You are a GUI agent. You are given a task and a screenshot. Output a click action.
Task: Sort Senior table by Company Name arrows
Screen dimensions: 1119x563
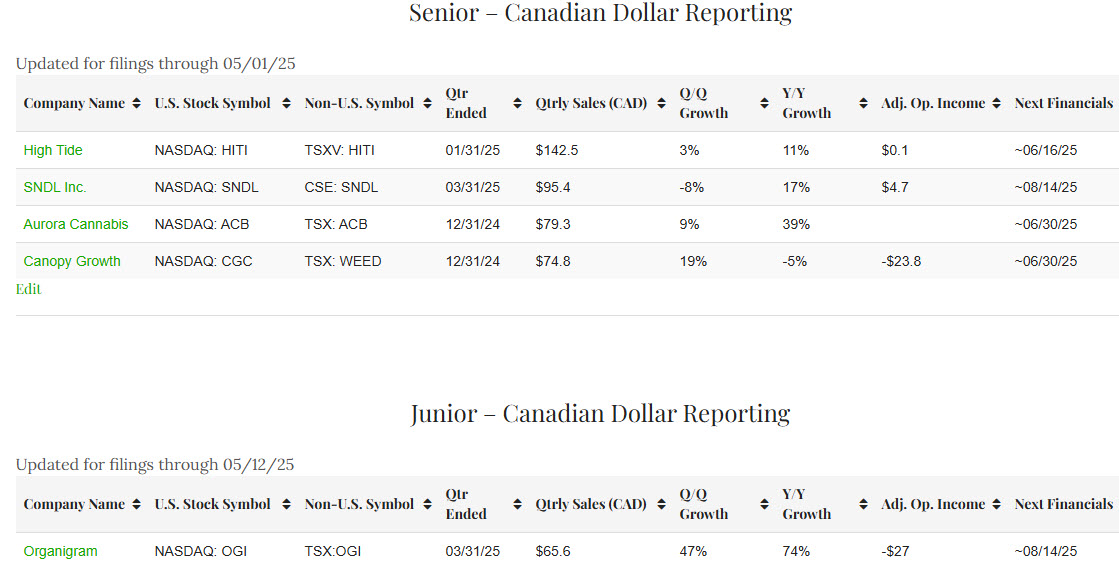pos(136,103)
